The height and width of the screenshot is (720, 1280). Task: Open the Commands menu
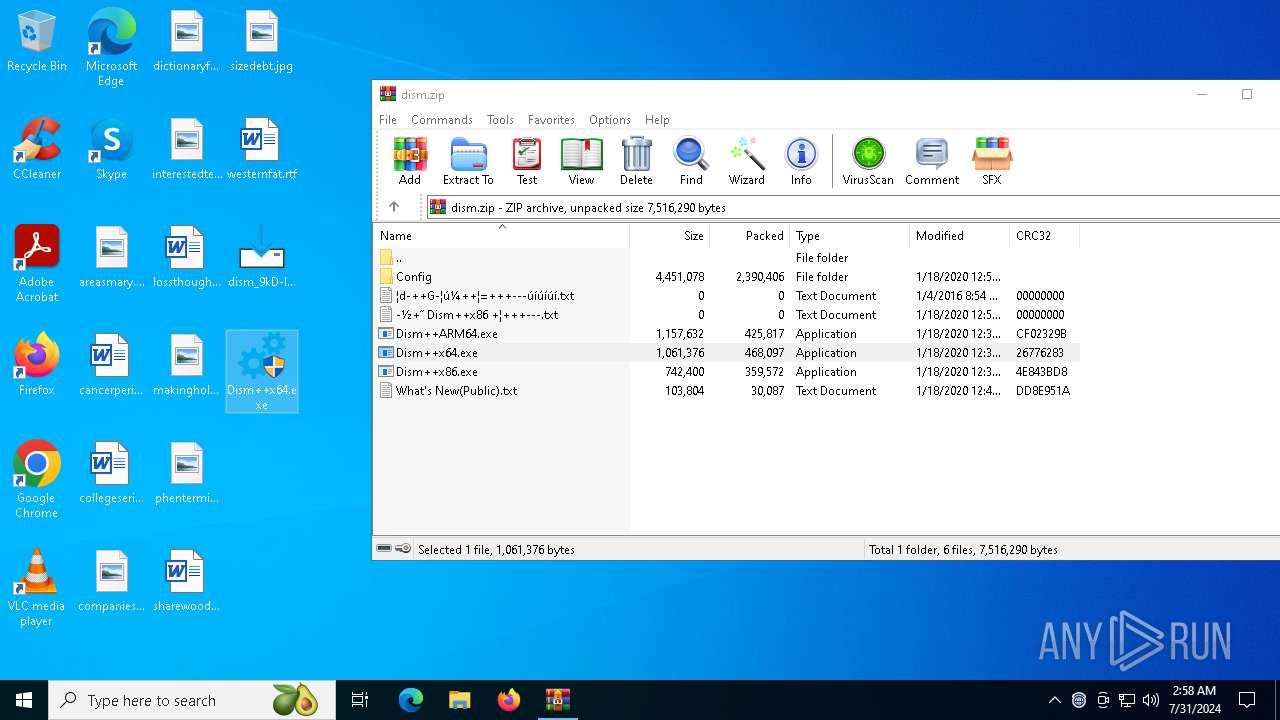click(x=442, y=119)
